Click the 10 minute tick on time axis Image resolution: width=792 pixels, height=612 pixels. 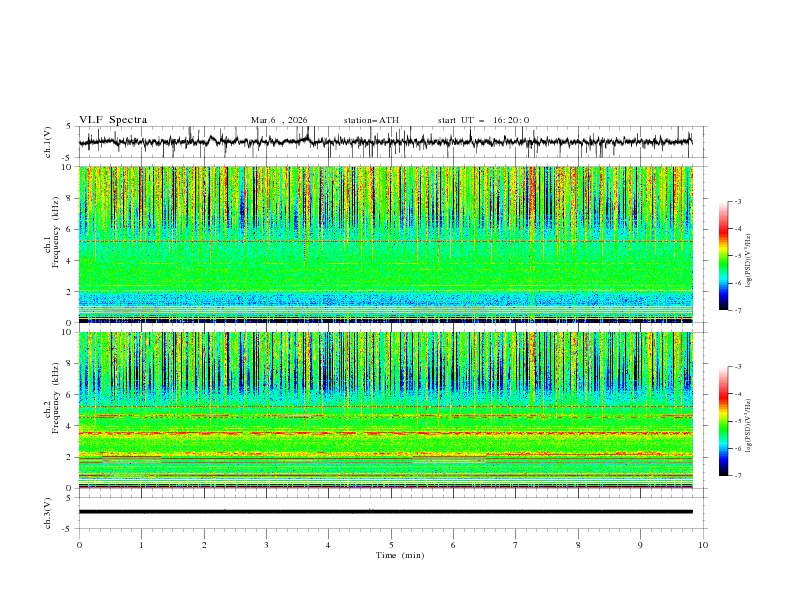[x=703, y=544]
